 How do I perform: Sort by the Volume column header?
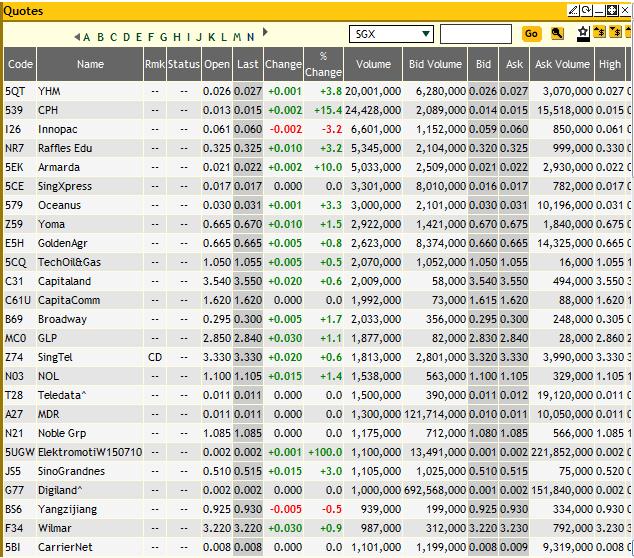[373, 64]
